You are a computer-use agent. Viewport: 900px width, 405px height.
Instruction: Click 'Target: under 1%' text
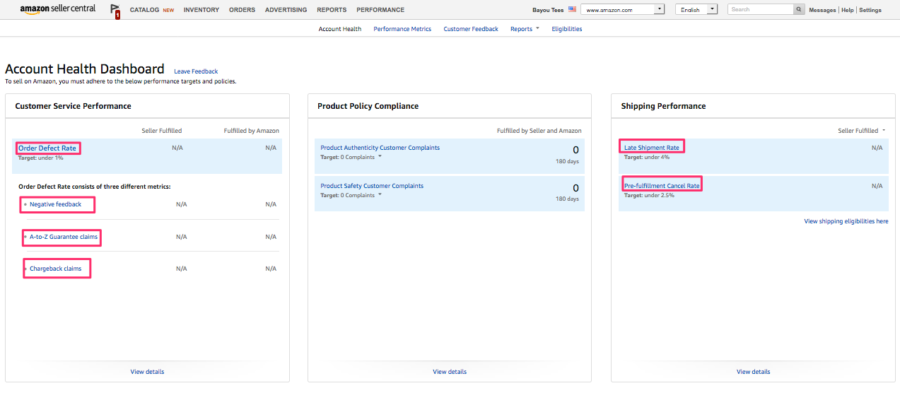tap(41, 158)
